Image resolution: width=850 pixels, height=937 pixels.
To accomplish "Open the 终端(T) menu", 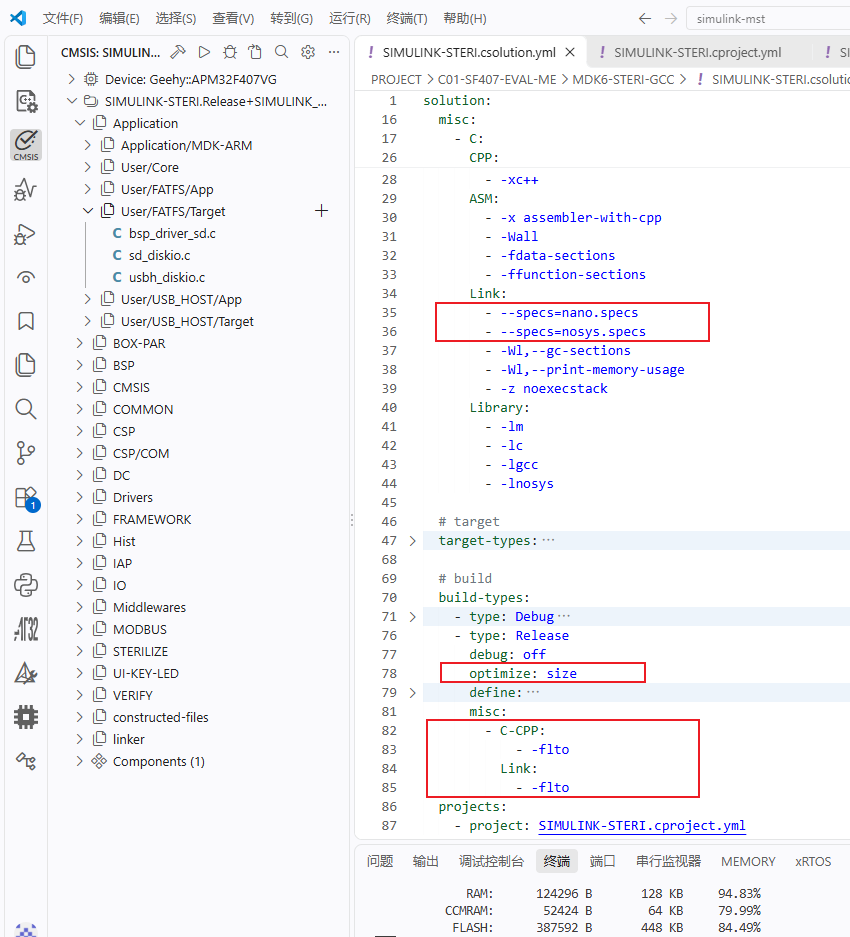I will coord(407,19).
